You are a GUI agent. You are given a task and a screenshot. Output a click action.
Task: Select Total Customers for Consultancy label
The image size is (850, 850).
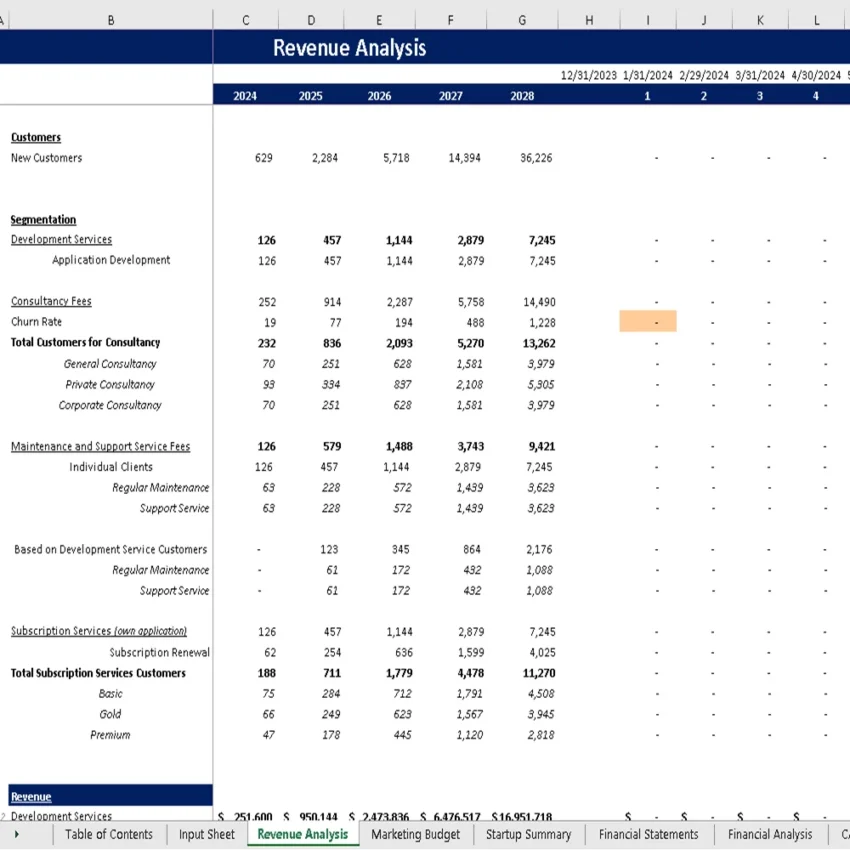[x=86, y=342]
